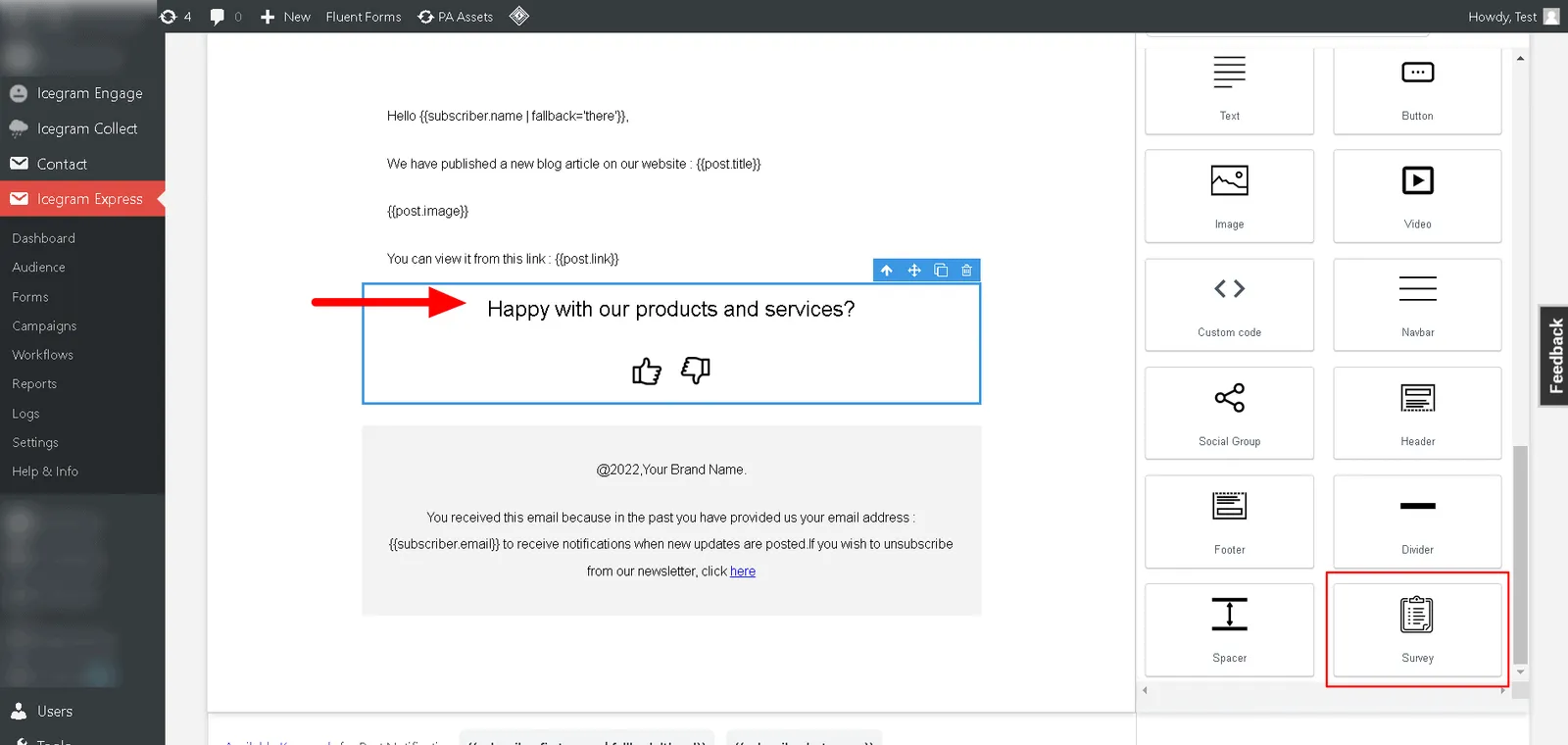Go to Campaigns submenu

[x=44, y=325]
